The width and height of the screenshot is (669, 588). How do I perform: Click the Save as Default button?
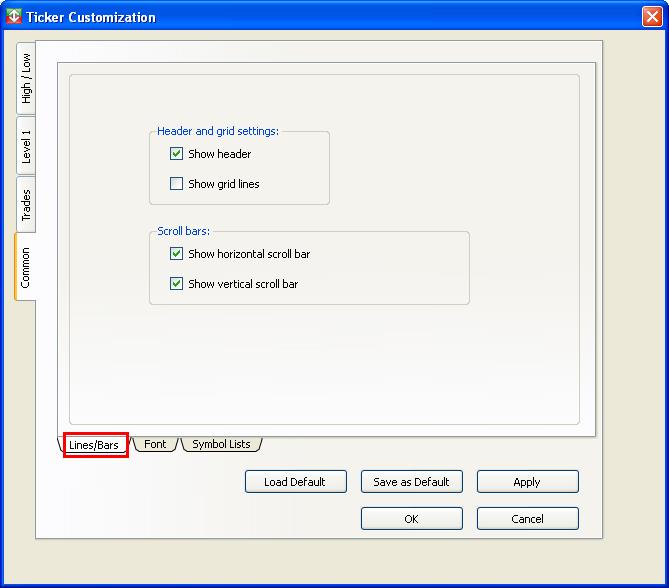pos(411,482)
